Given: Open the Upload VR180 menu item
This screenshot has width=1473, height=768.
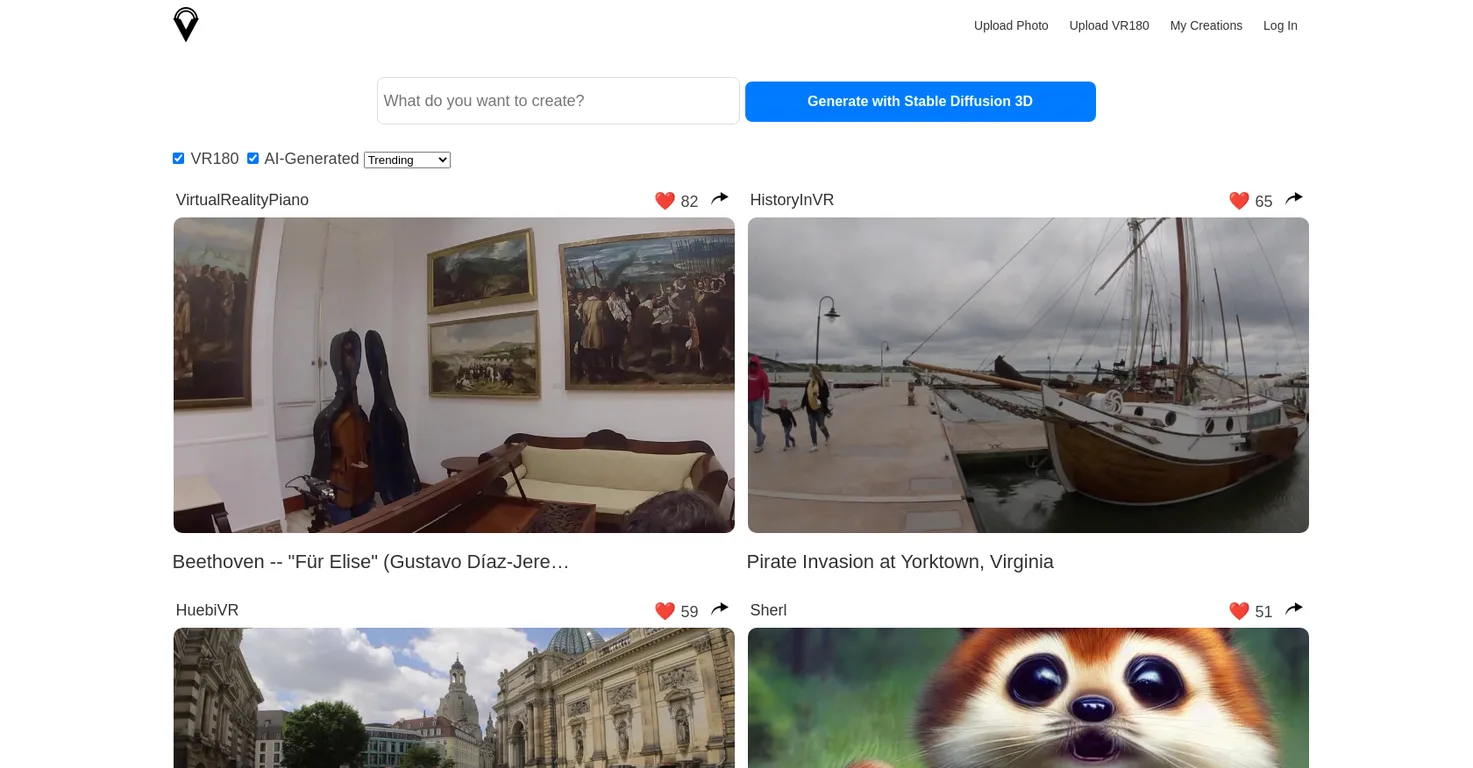Looking at the screenshot, I should pos(1109,26).
